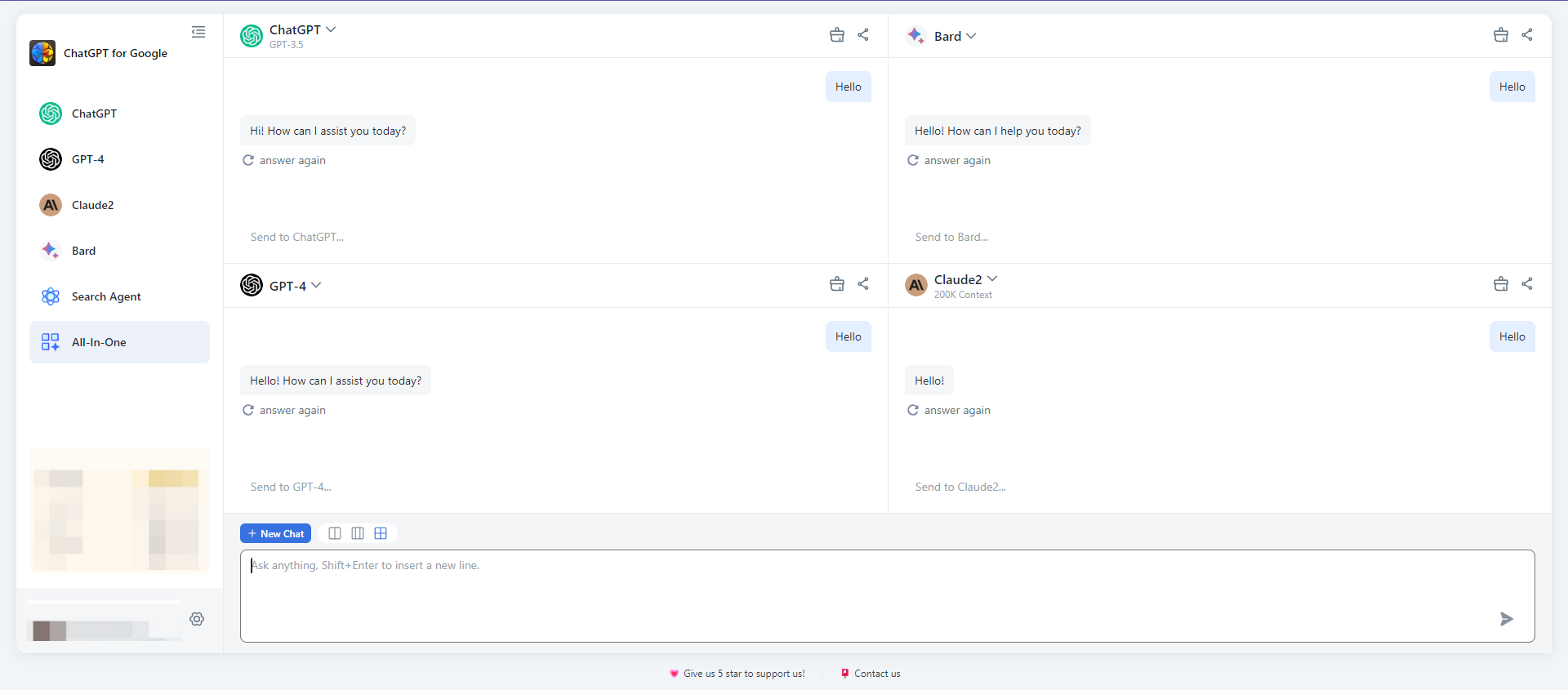The width and height of the screenshot is (1568, 690).
Task: Open the ChatGPT sidebar item
Action: (x=119, y=114)
